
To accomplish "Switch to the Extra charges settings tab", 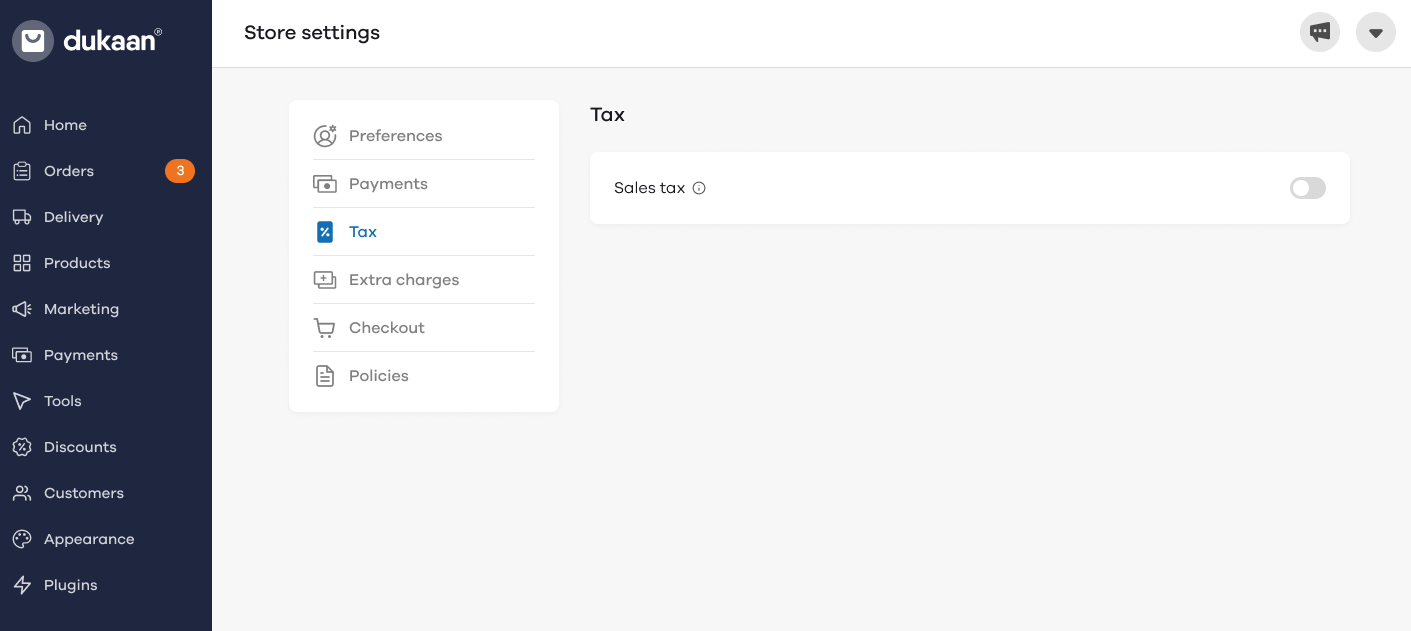I will point(424,280).
